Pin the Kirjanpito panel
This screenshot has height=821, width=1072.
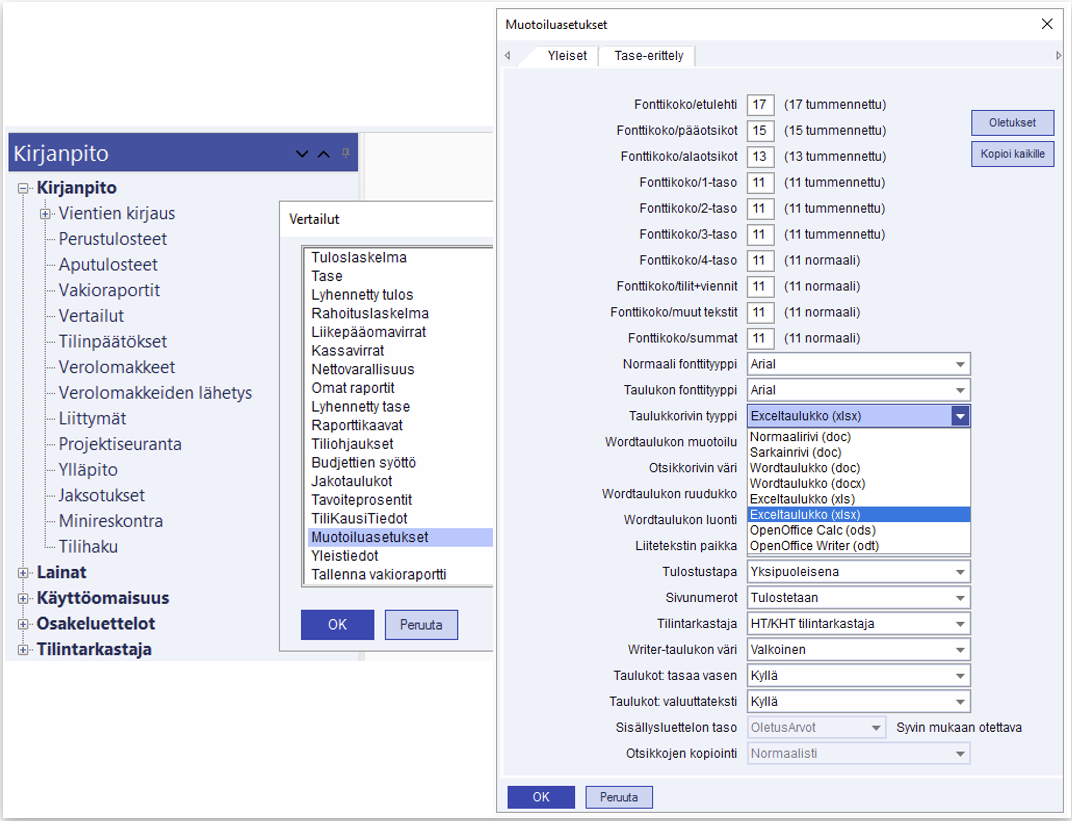pyautogui.click(x=346, y=153)
